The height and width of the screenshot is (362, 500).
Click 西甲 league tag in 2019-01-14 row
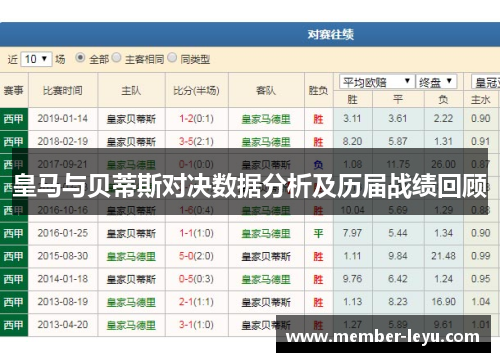[14, 119]
